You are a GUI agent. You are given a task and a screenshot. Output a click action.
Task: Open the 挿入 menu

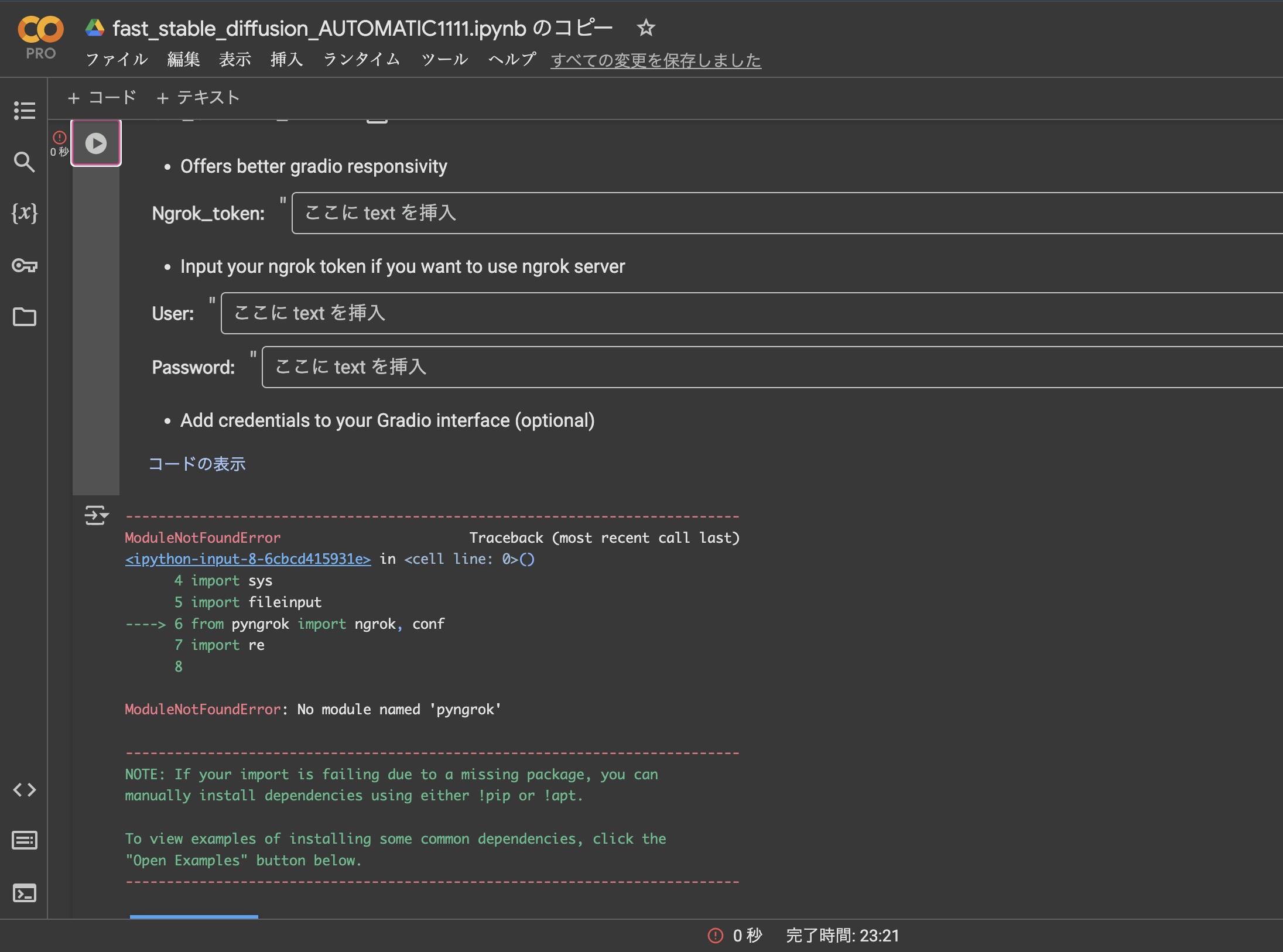pyautogui.click(x=286, y=60)
